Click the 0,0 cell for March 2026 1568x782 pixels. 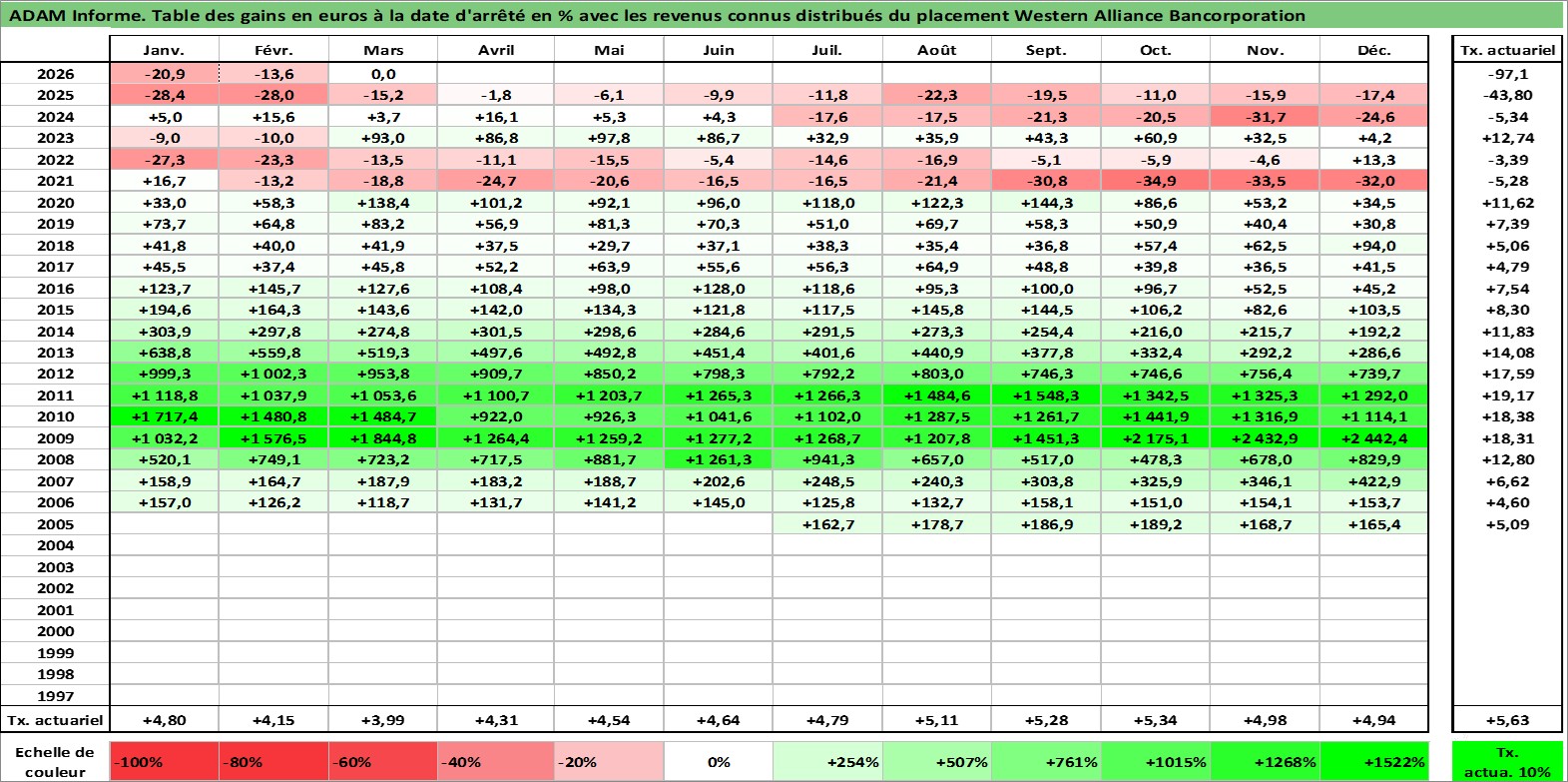[x=383, y=74]
